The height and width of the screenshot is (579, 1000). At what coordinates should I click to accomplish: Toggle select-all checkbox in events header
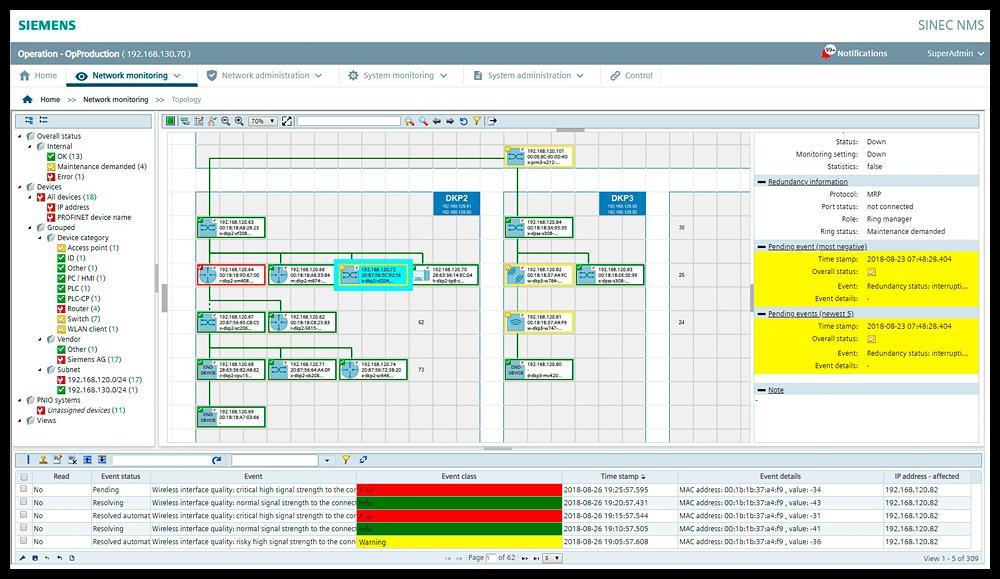[x=24, y=476]
